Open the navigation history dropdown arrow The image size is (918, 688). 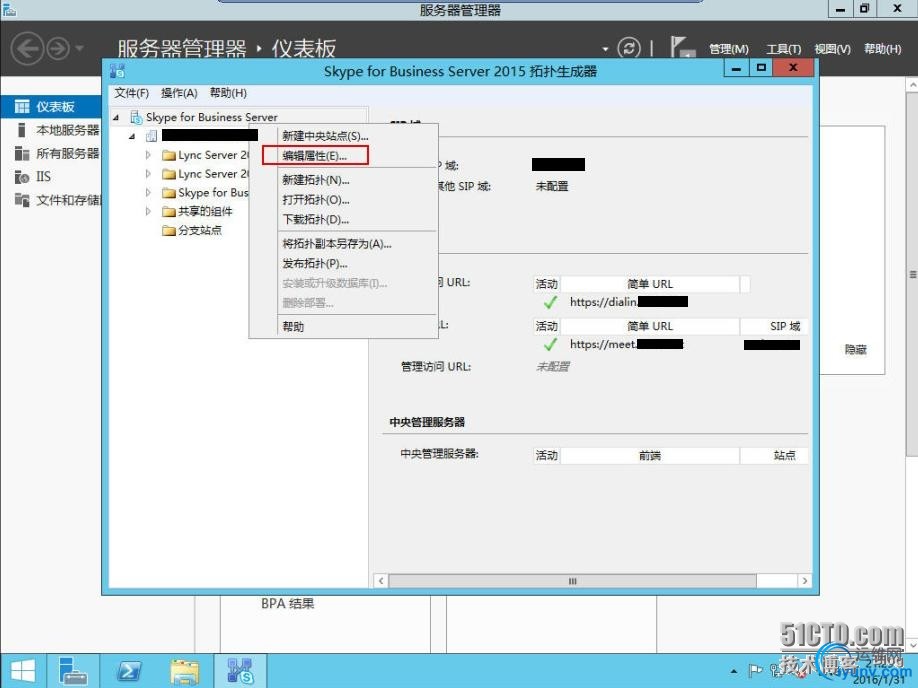coord(80,48)
